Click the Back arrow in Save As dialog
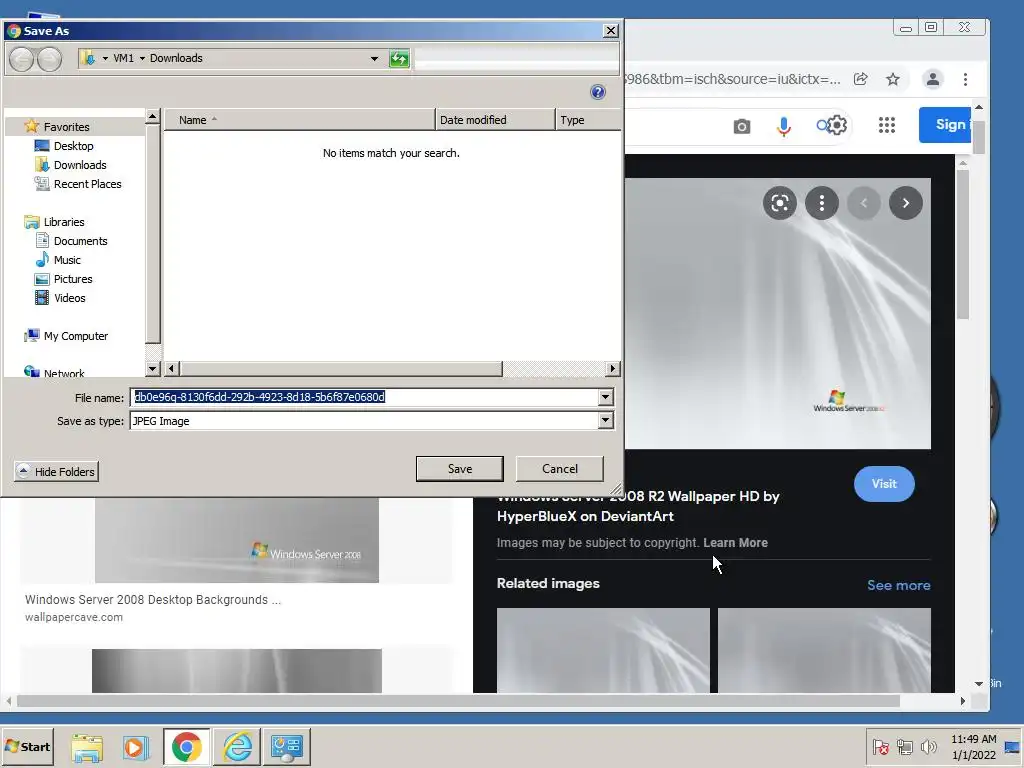1024x768 pixels. coord(22,59)
